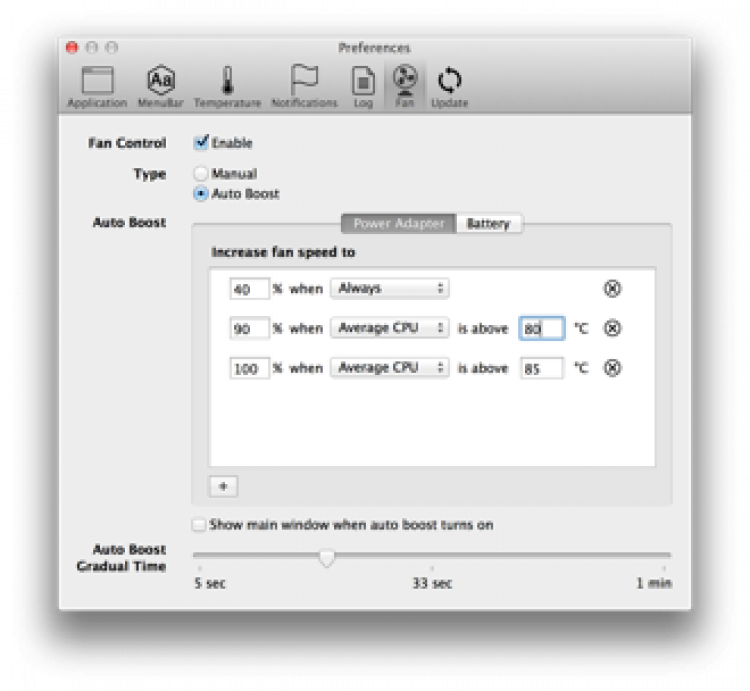The width and height of the screenshot is (750, 691).
Task: Open the Always condition dropdown
Action: point(390,289)
